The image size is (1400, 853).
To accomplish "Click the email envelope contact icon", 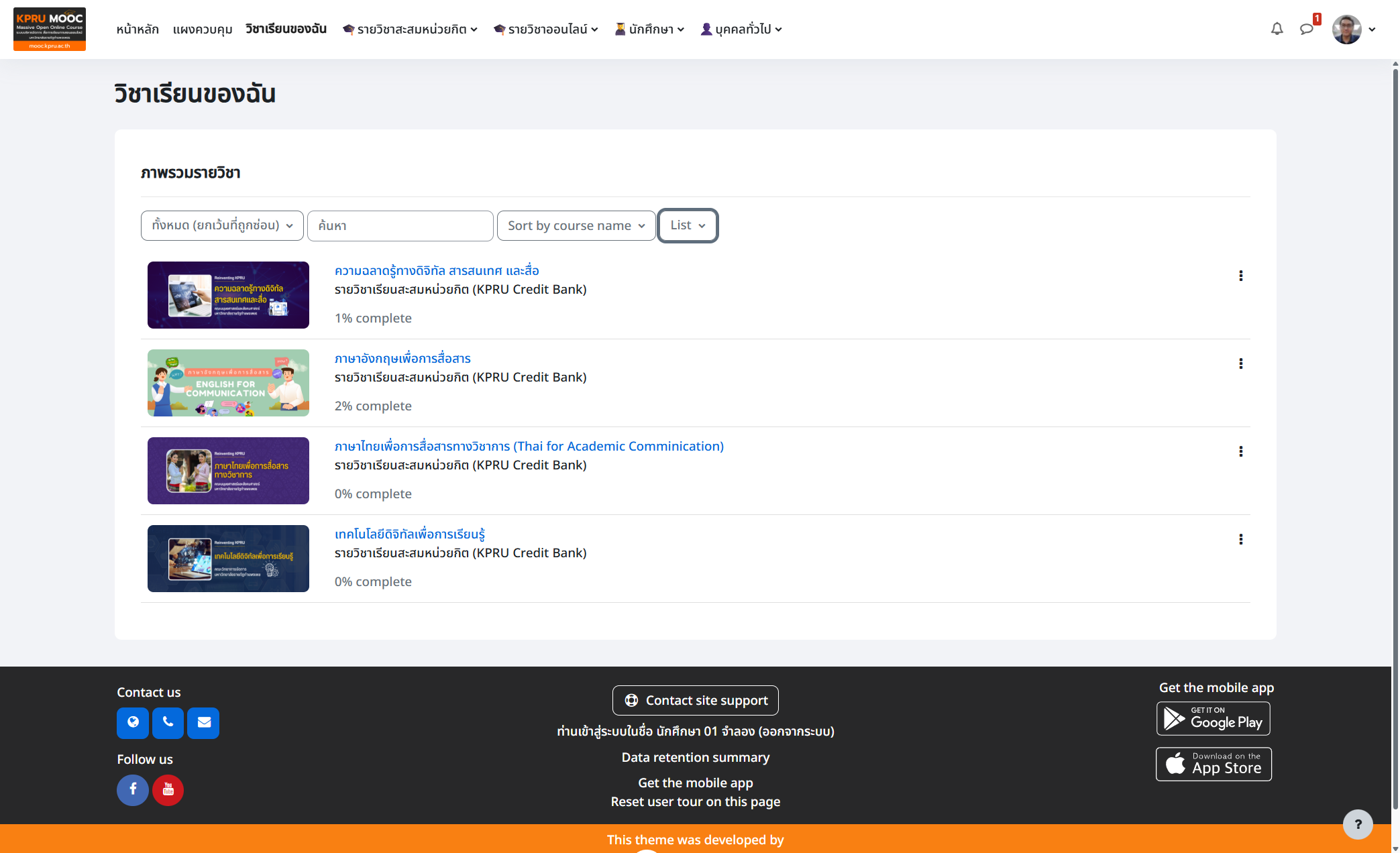I will pyautogui.click(x=203, y=723).
